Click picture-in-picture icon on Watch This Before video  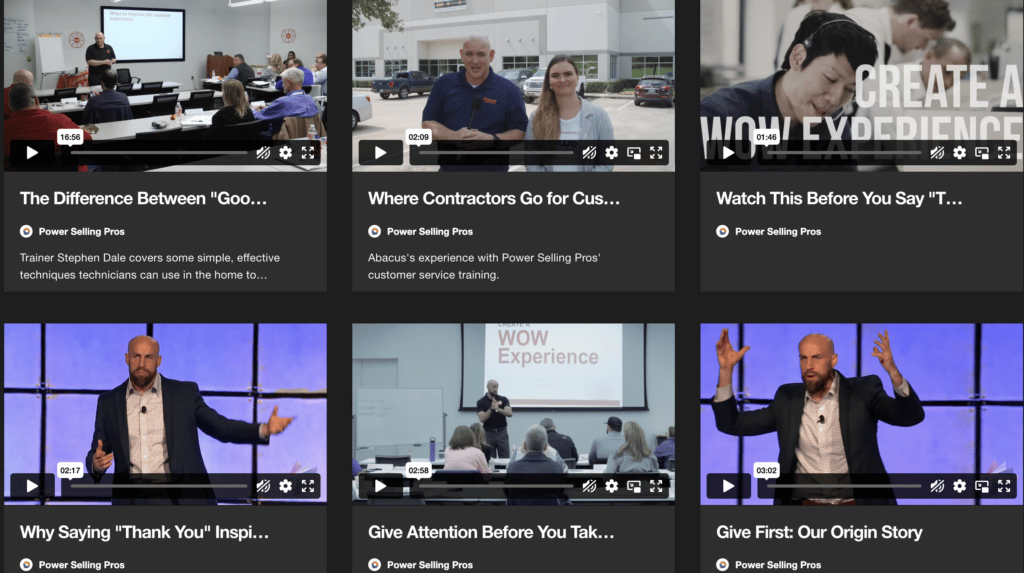pos(982,153)
